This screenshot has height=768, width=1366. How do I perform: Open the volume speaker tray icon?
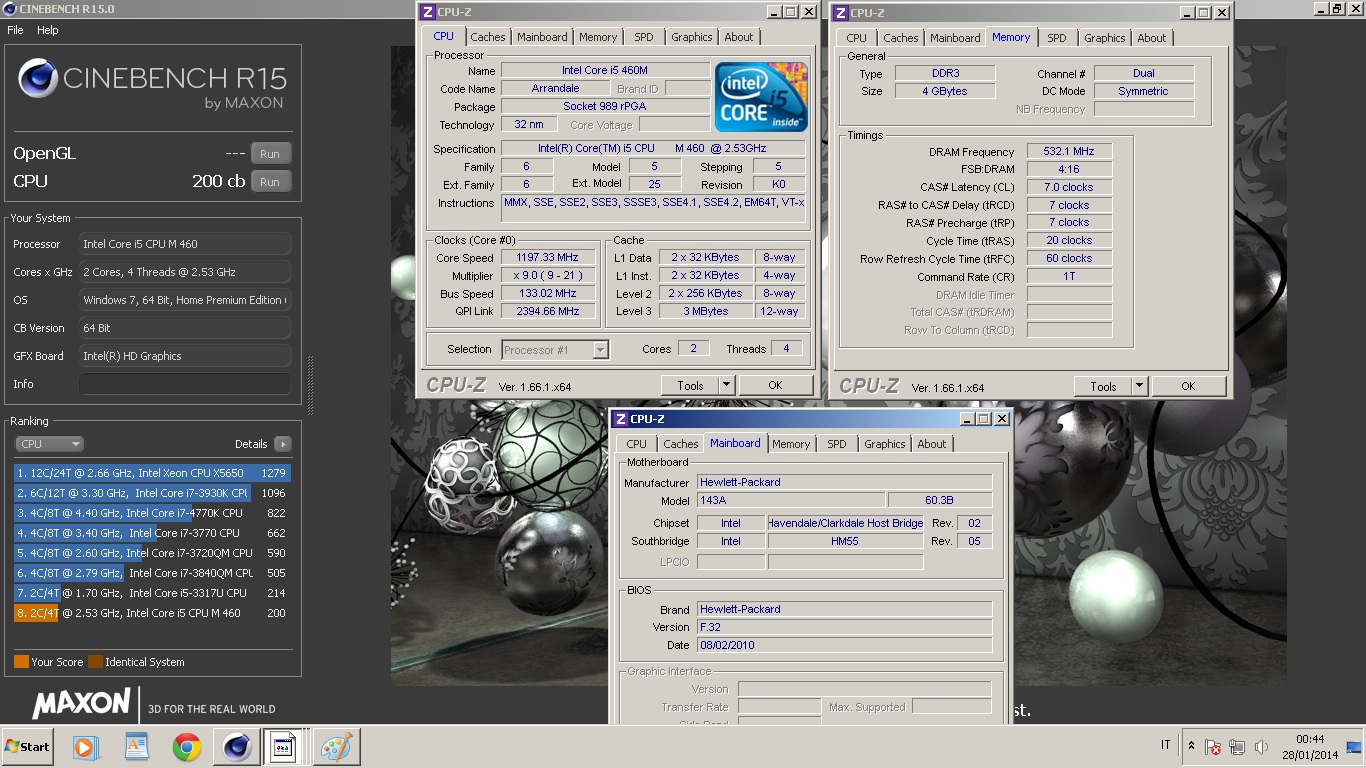tap(1261, 746)
